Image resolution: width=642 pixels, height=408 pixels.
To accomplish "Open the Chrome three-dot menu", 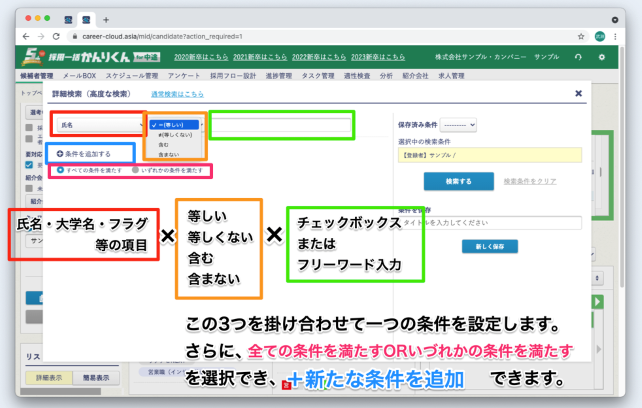I will (x=615, y=36).
